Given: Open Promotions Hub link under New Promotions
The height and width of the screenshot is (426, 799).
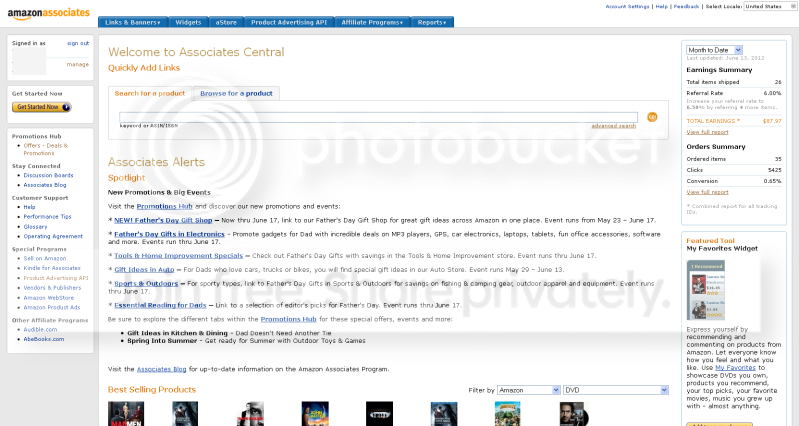Looking at the screenshot, I should coord(165,206).
